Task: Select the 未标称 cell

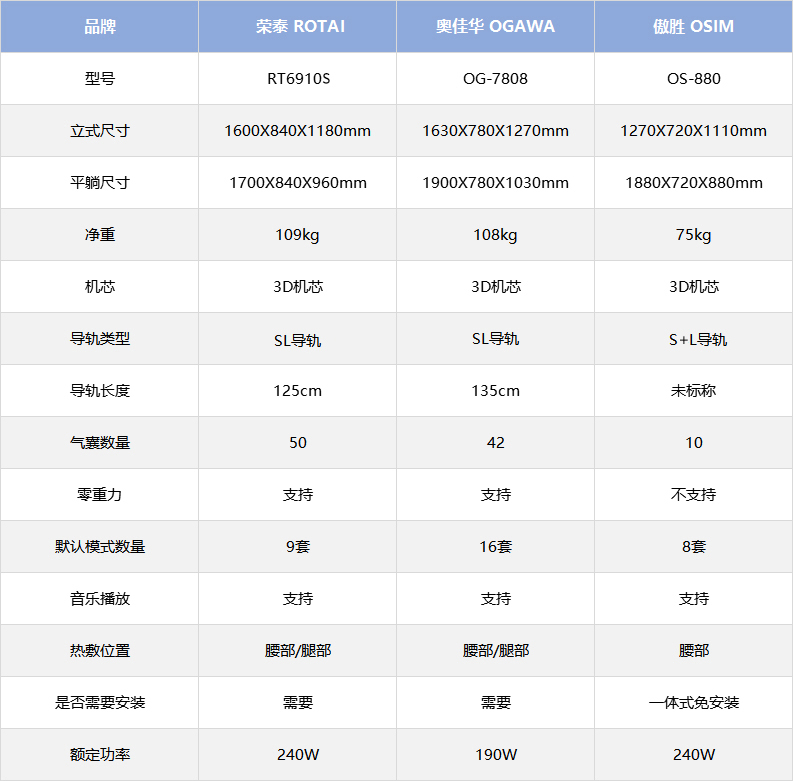Action: coord(693,391)
